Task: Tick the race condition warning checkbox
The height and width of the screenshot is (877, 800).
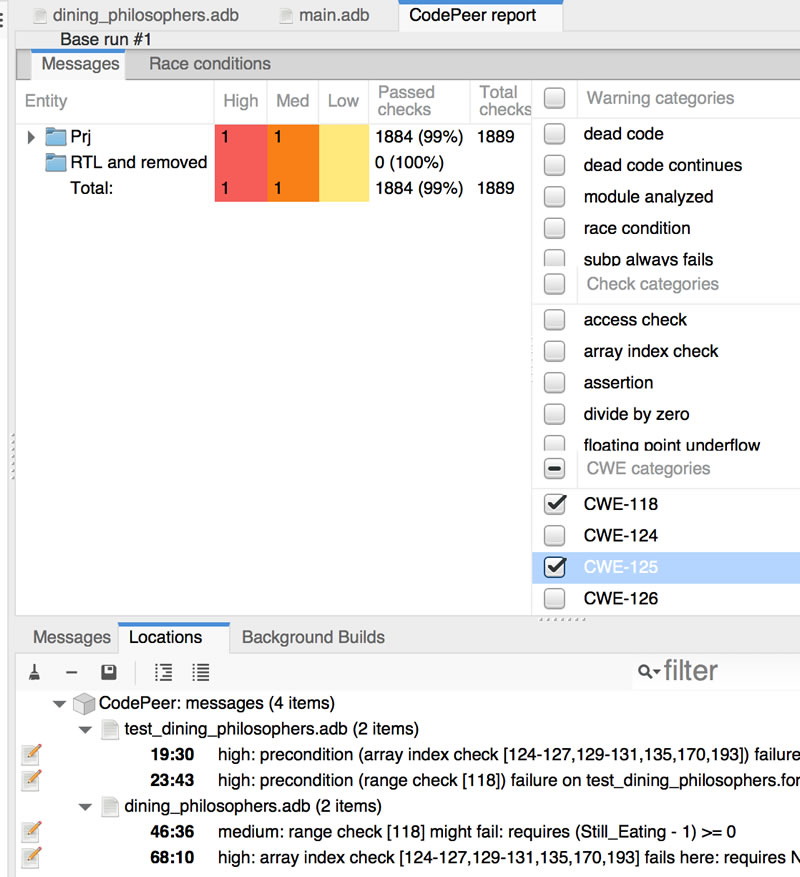Action: (554, 228)
